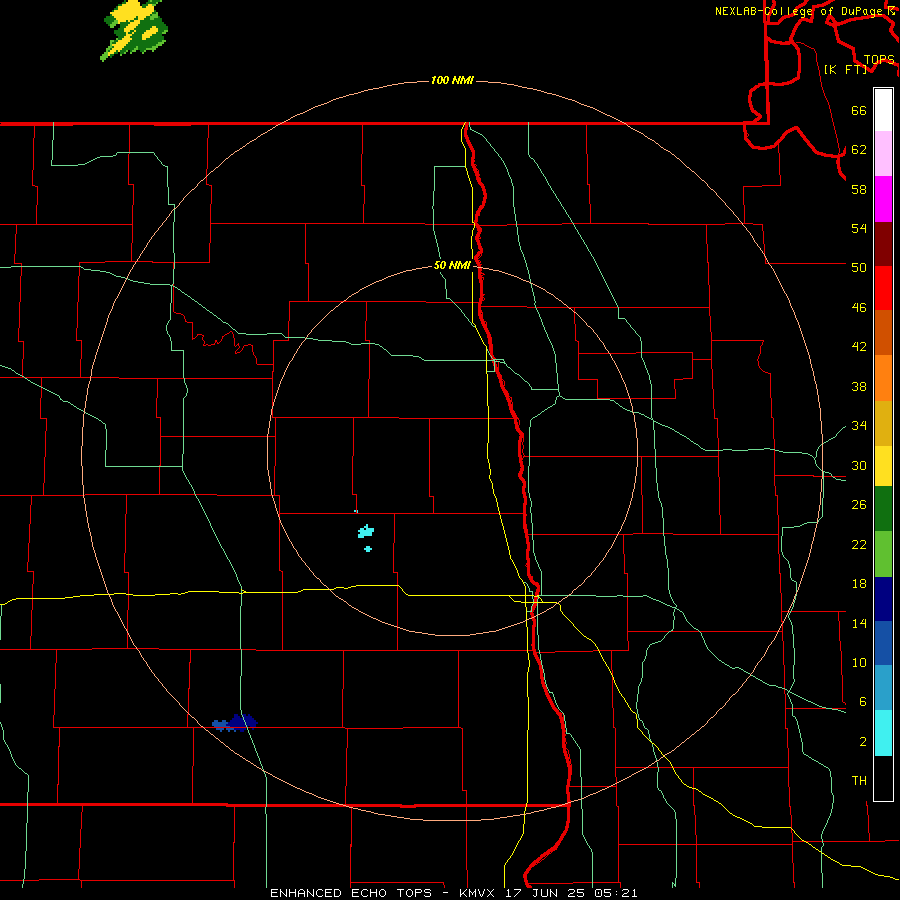Click the light blue legend swatch near 6
Image resolution: width=900 pixels, height=900 pixels.
pos(883,688)
